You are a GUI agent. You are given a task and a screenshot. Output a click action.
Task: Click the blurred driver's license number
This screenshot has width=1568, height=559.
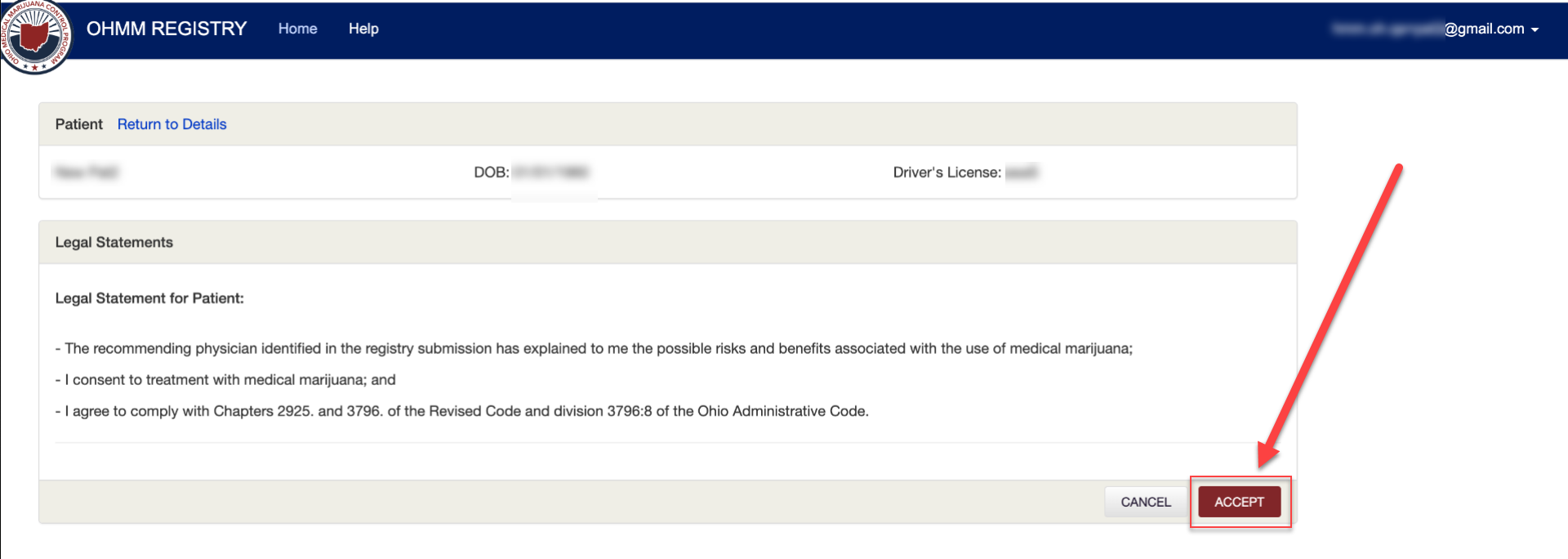tap(1022, 172)
